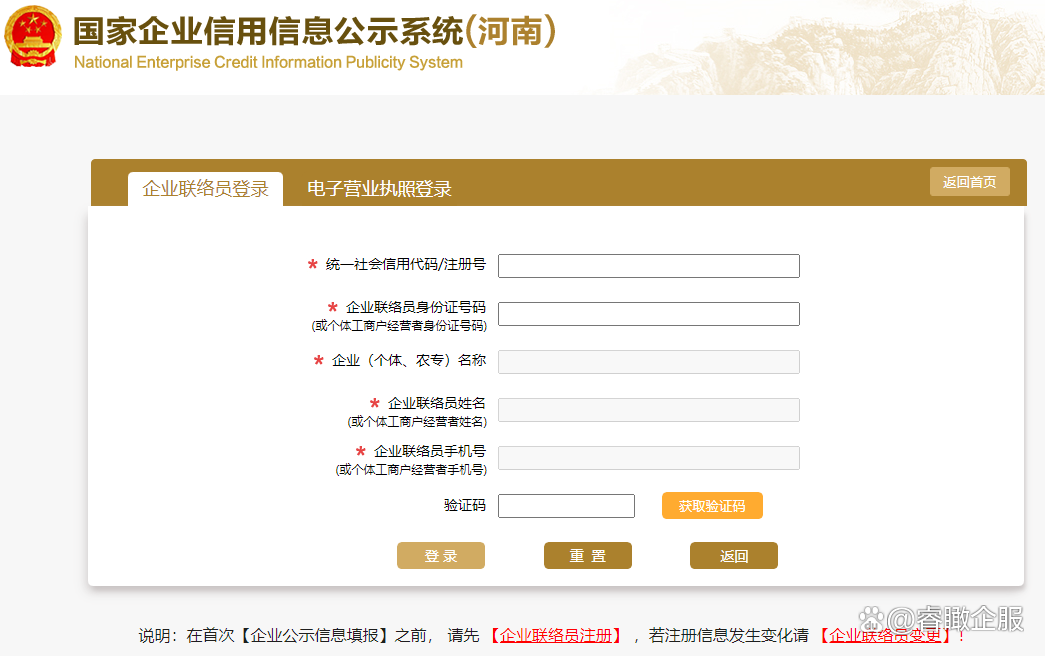
Task: Click the 国家企业信用信息公示系统 title text
Action: click(x=314, y=31)
